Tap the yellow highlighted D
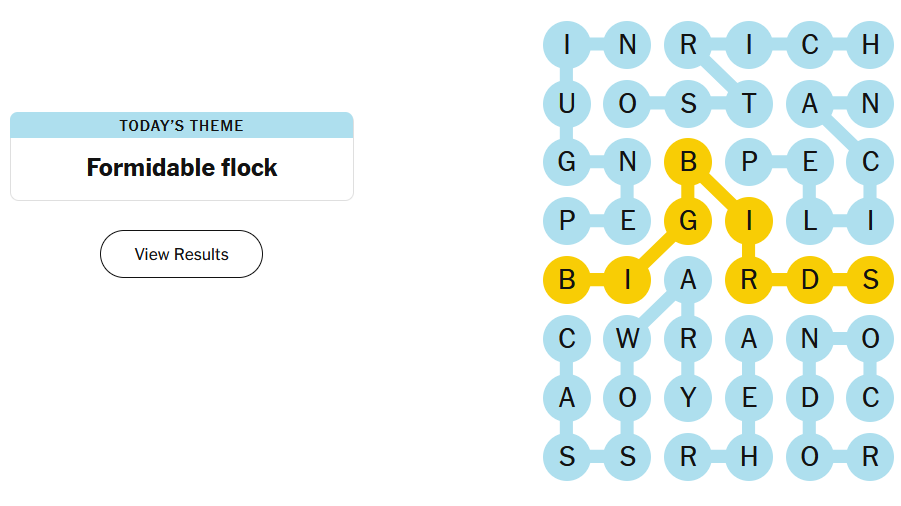 pos(810,280)
